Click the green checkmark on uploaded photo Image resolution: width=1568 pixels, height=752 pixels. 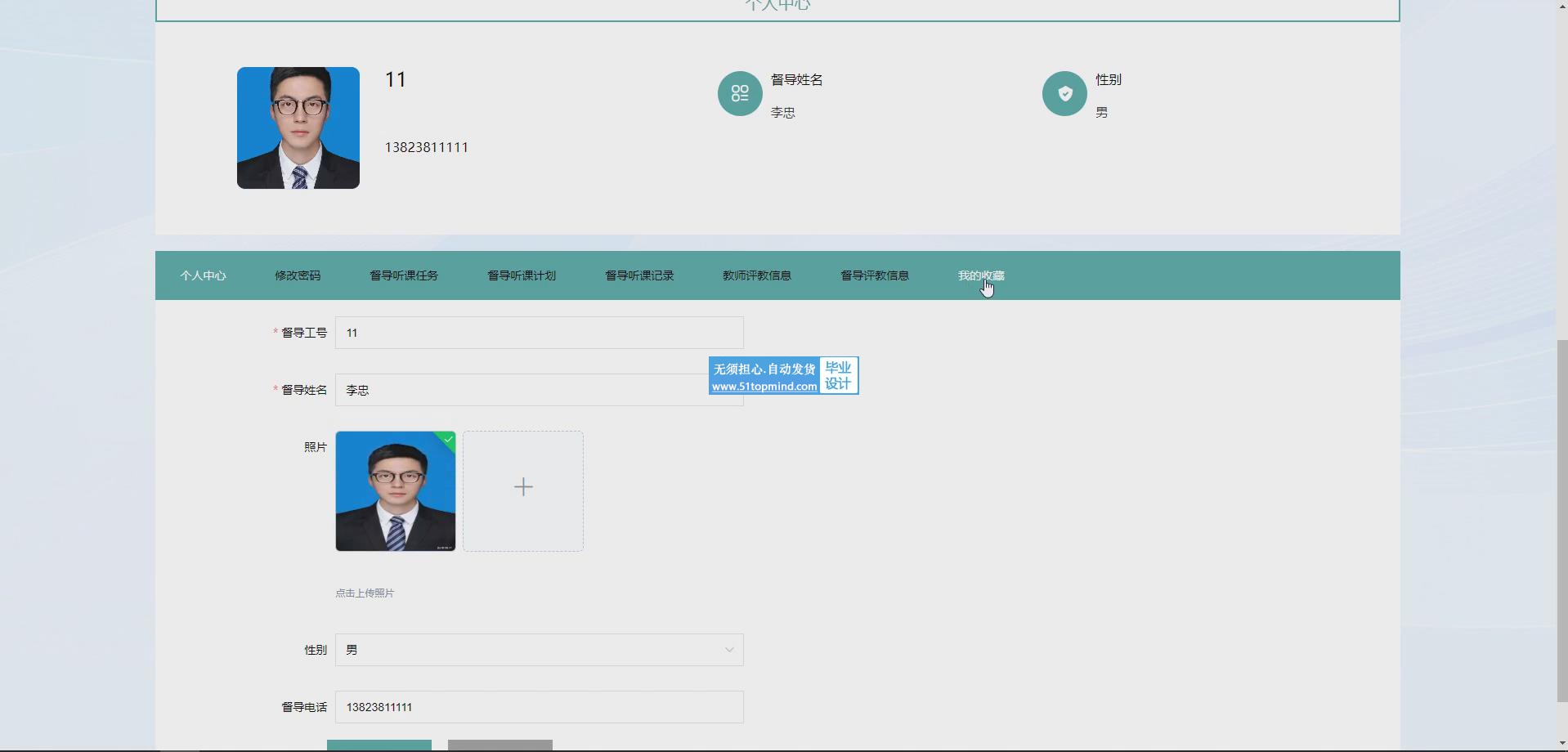click(x=448, y=439)
